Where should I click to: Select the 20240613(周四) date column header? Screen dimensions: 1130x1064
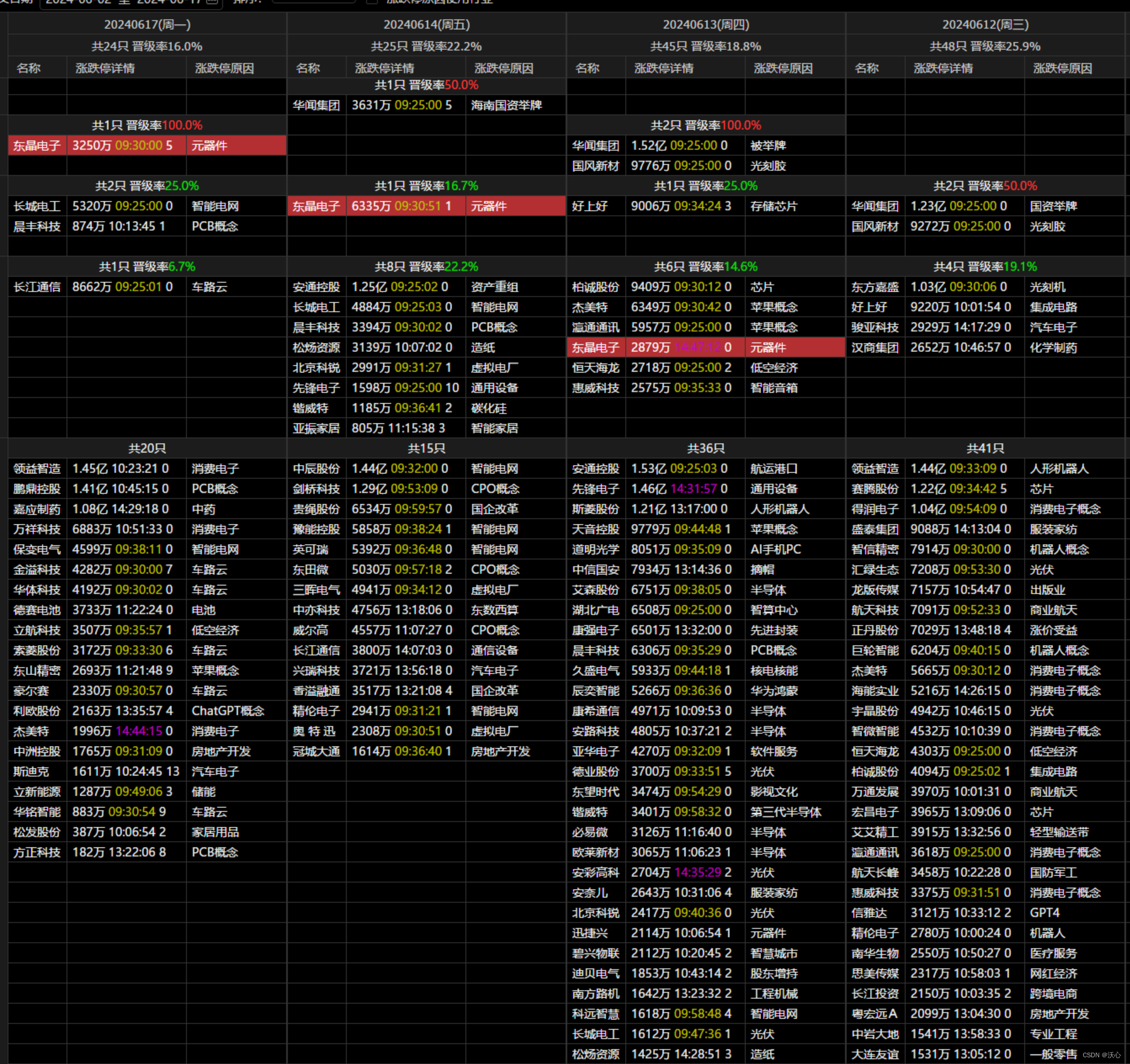tap(705, 25)
